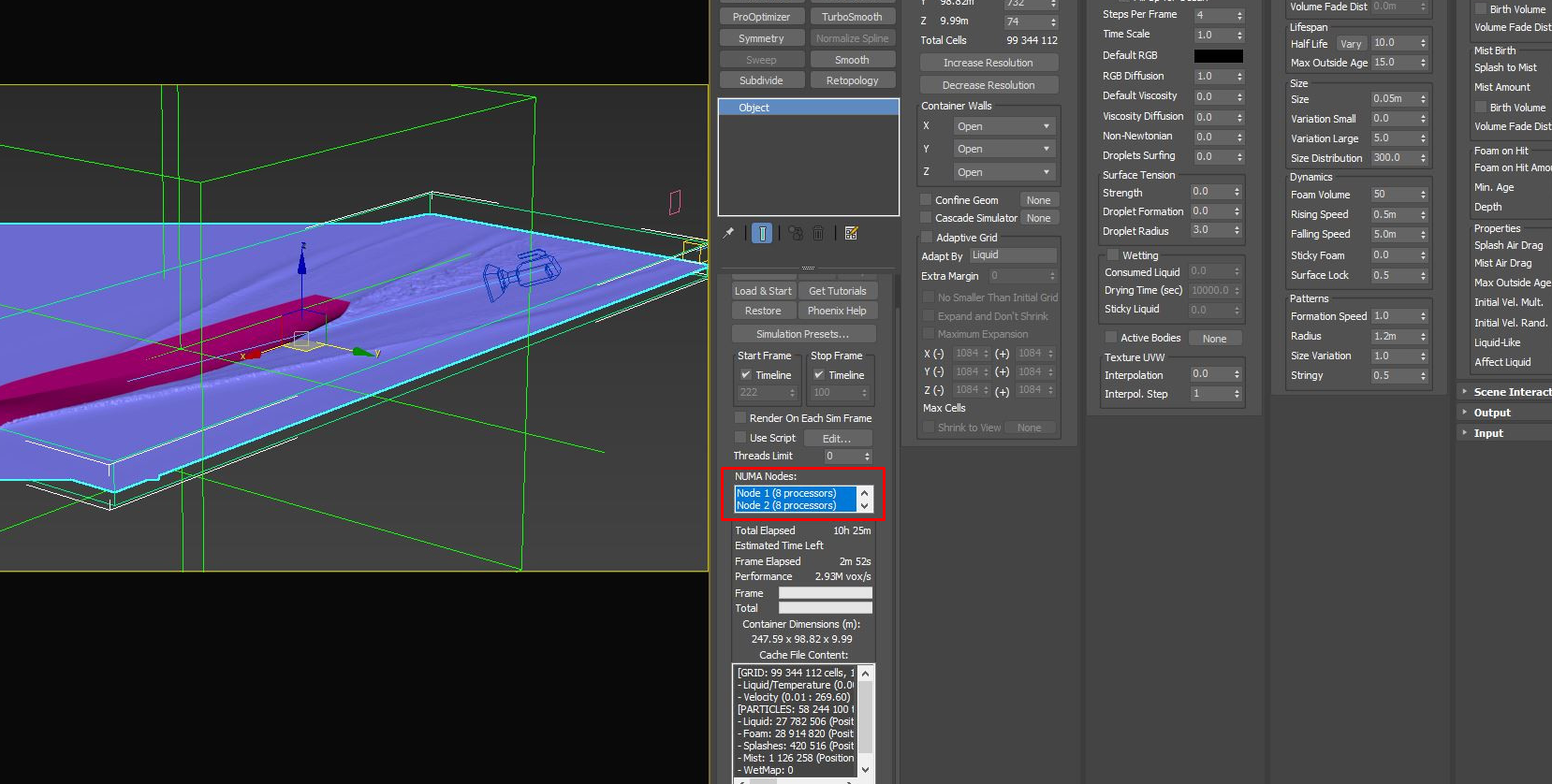1552x784 pixels.
Task: Enable Confine Geom checkbox
Action: (926, 199)
